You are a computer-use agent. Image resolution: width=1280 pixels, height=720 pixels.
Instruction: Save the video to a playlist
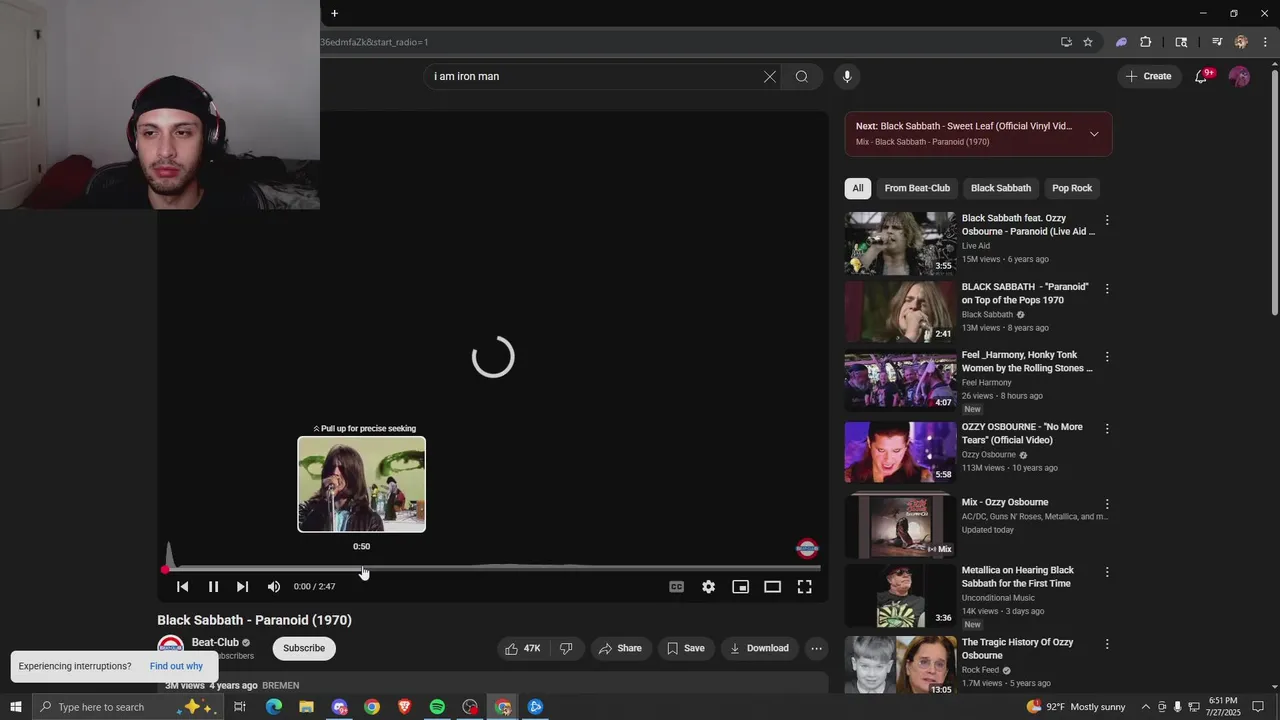tap(686, 648)
